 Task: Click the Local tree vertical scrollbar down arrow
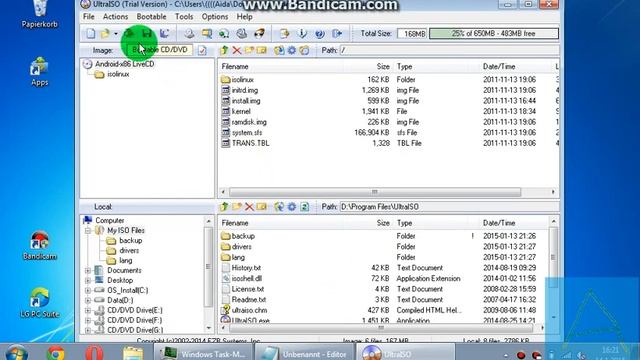pos(209,328)
